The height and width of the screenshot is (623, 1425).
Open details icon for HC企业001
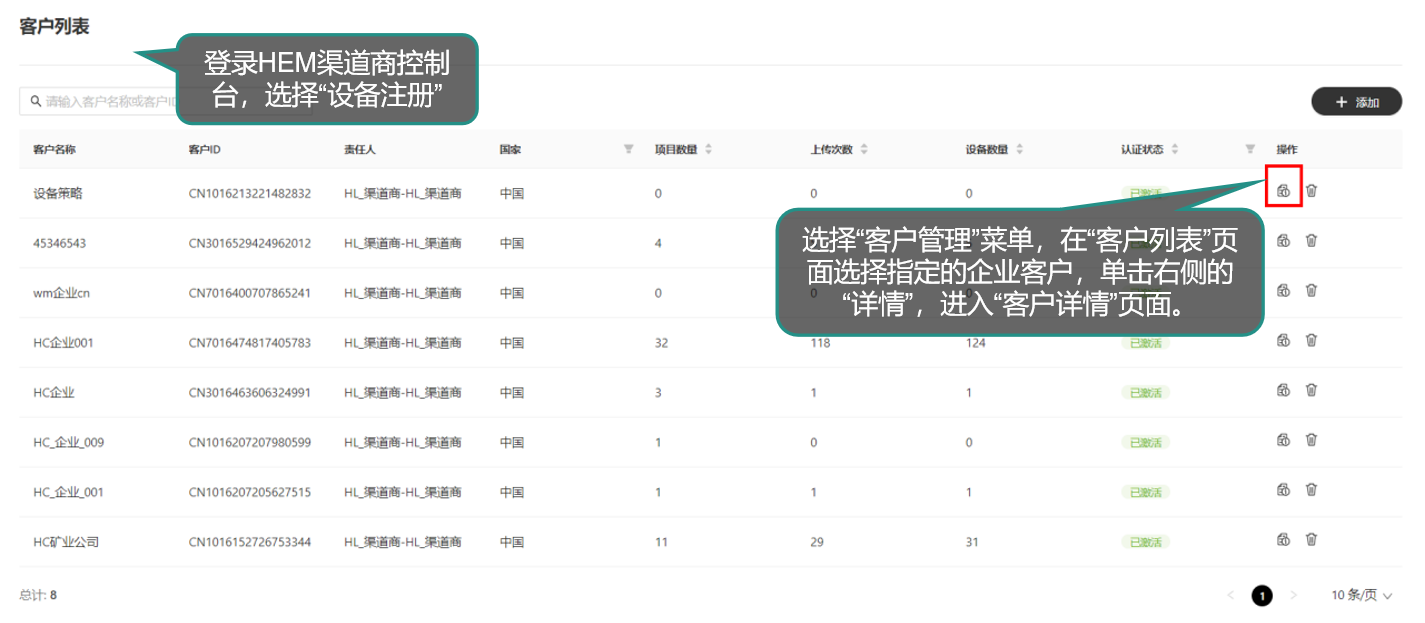[x=1283, y=340]
